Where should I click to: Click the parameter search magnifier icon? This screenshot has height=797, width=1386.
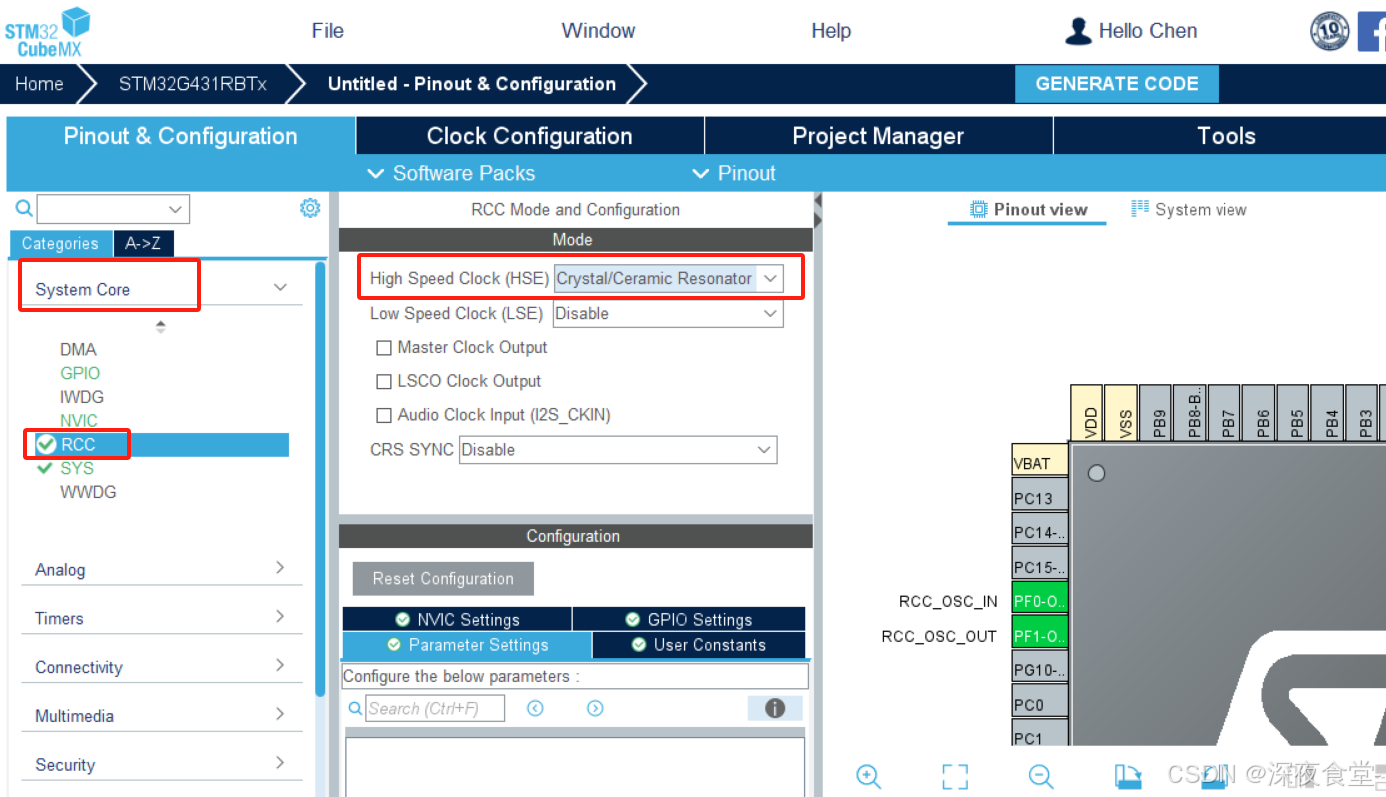(355, 708)
